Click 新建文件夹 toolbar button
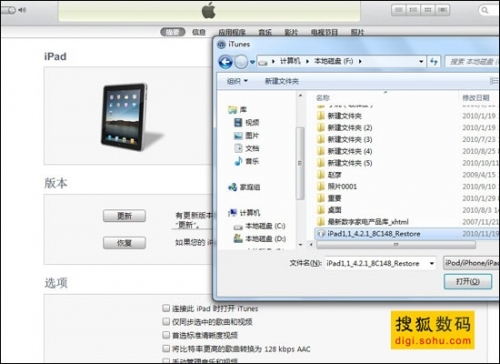Screen dimensions: 500x364 pos(282,81)
